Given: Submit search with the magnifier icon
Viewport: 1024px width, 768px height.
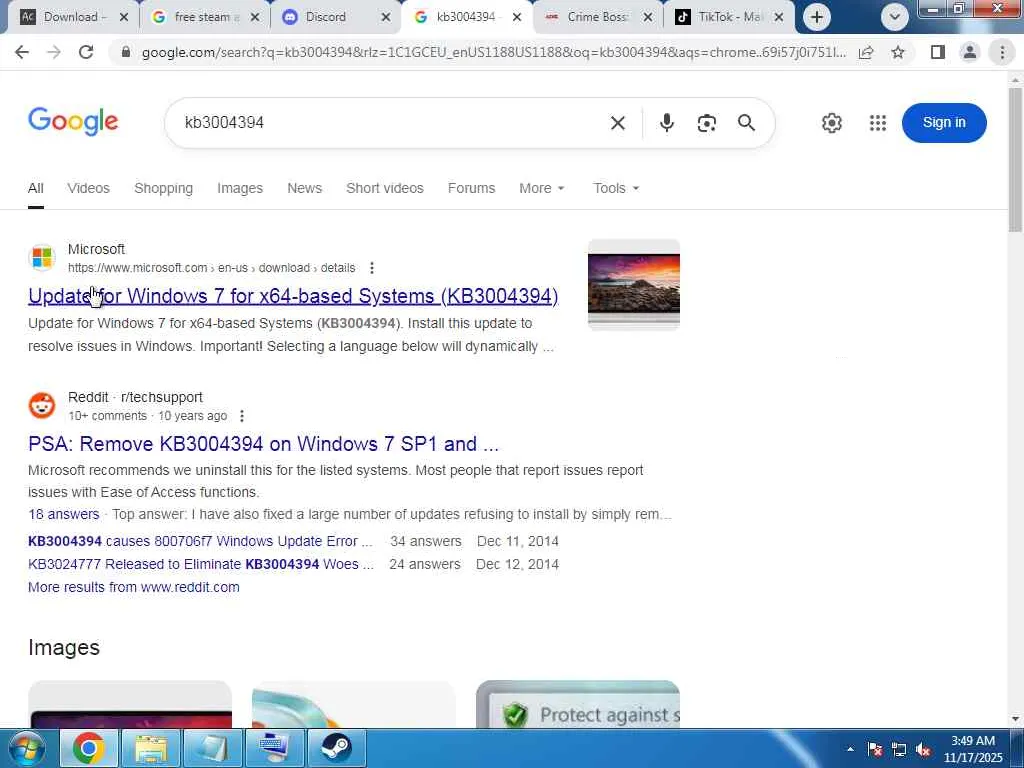Looking at the screenshot, I should click(746, 123).
